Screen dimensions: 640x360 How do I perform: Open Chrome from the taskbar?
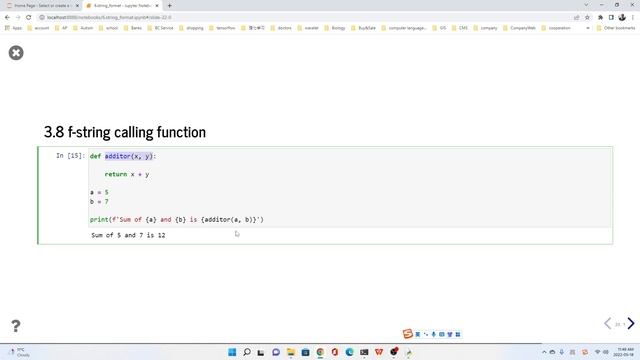click(x=320, y=352)
